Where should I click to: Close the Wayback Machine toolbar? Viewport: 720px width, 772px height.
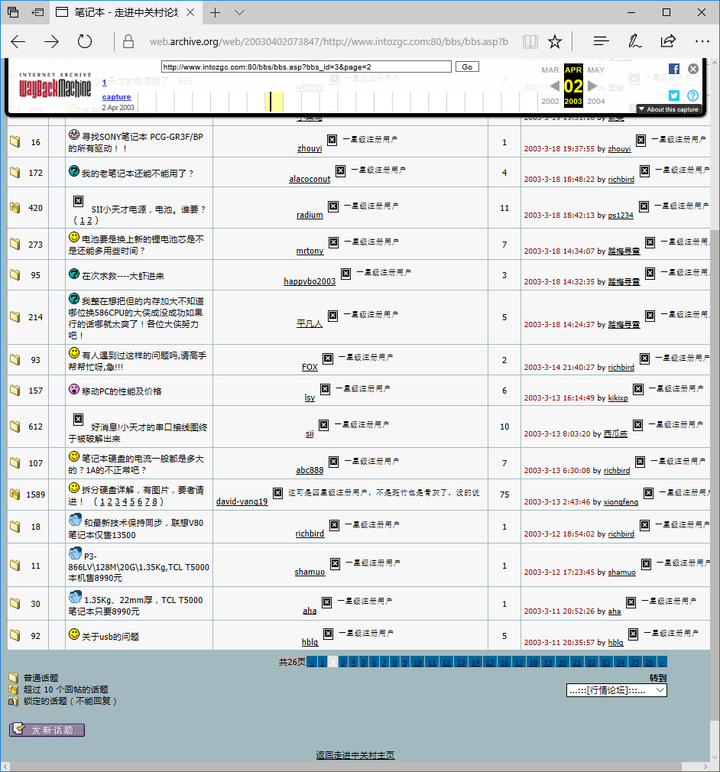(692, 69)
